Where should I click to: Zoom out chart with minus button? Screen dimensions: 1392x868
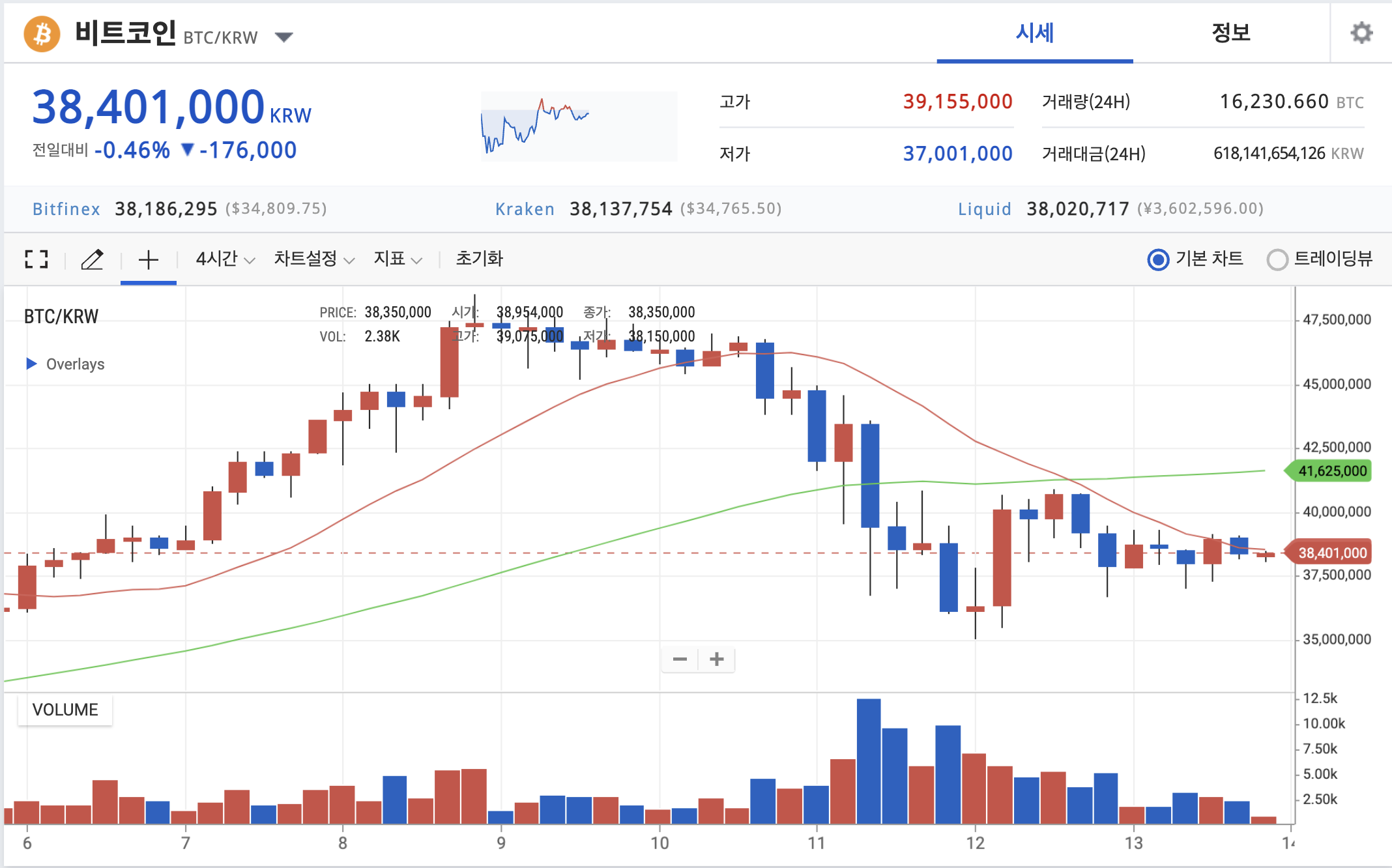pos(680,659)
